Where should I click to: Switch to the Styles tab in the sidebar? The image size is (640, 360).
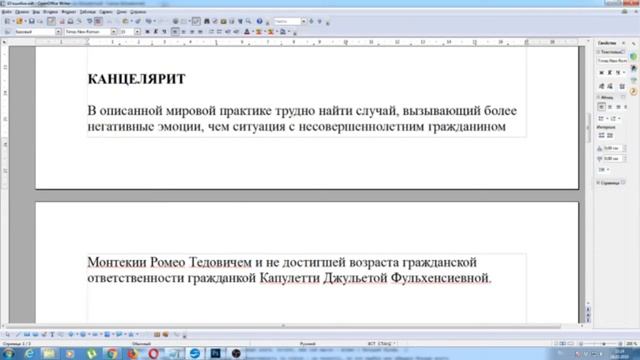[633, 68]
